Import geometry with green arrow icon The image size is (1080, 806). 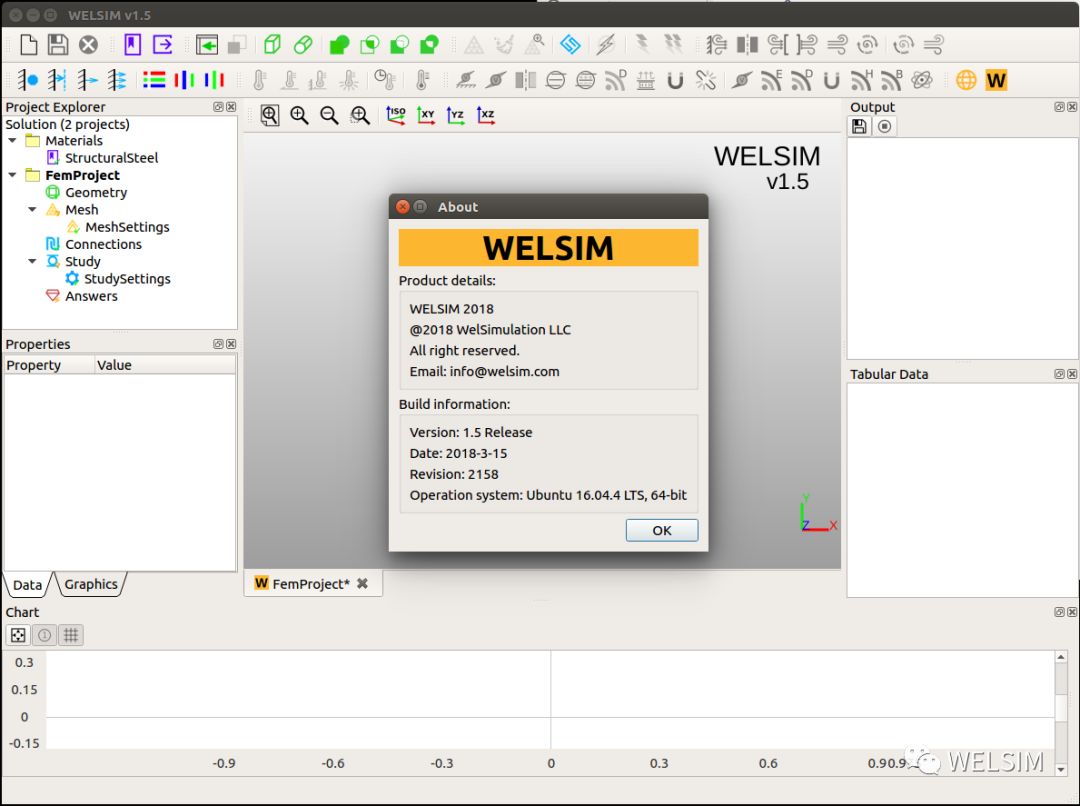207,45
